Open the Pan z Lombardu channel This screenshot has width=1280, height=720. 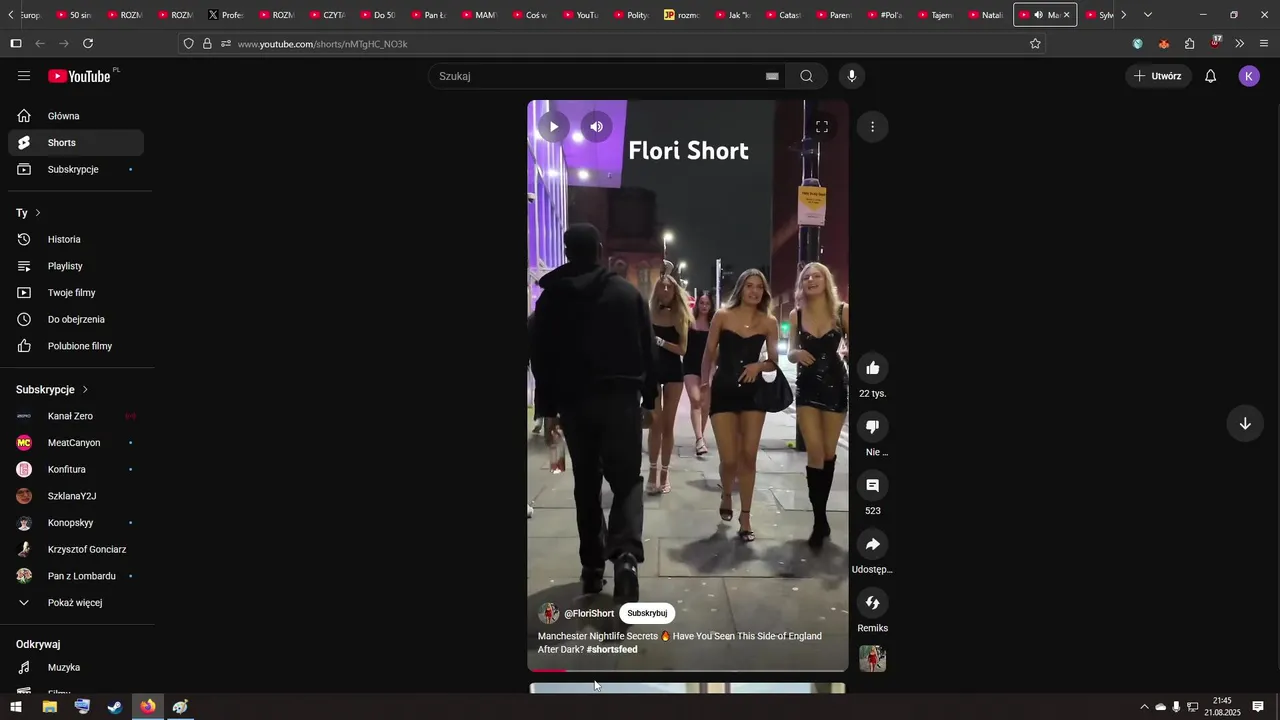[76, 576]
